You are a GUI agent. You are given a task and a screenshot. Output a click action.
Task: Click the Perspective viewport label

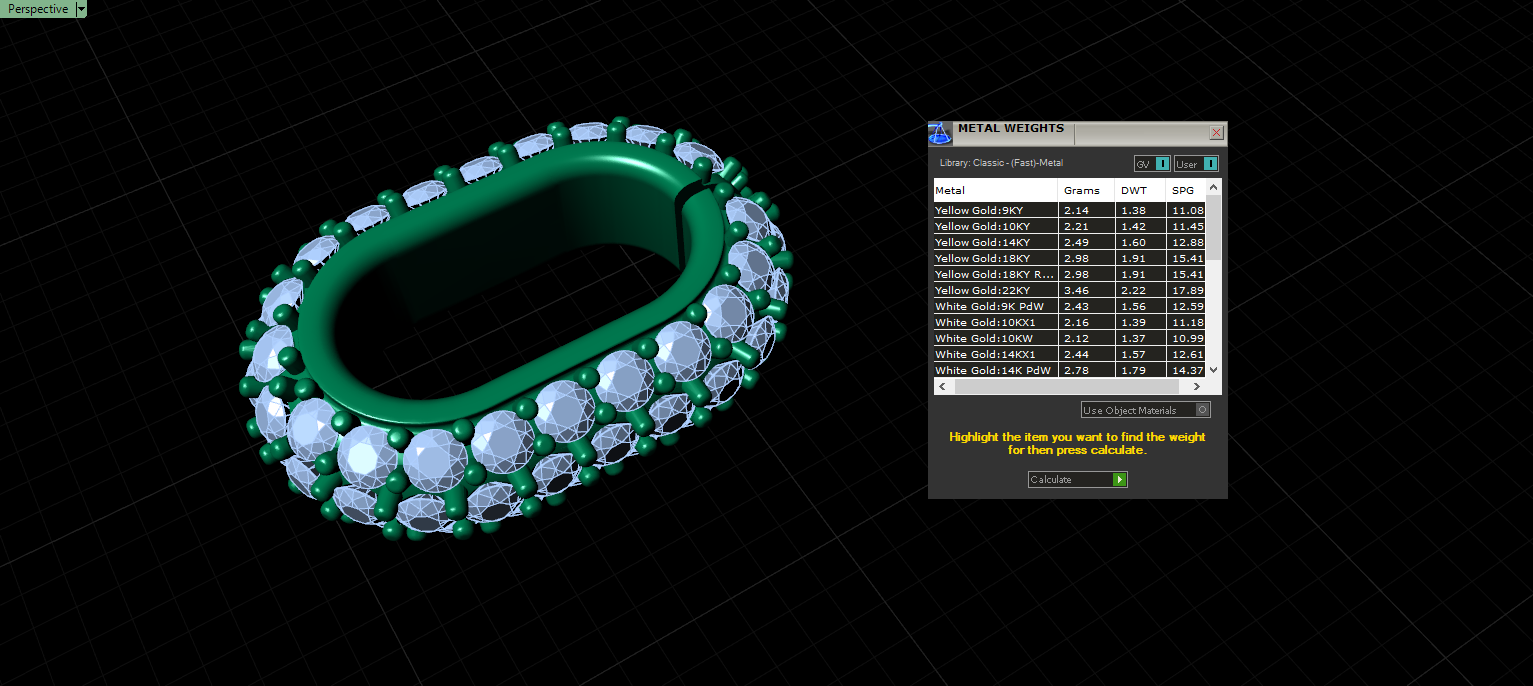coord(38,9)
